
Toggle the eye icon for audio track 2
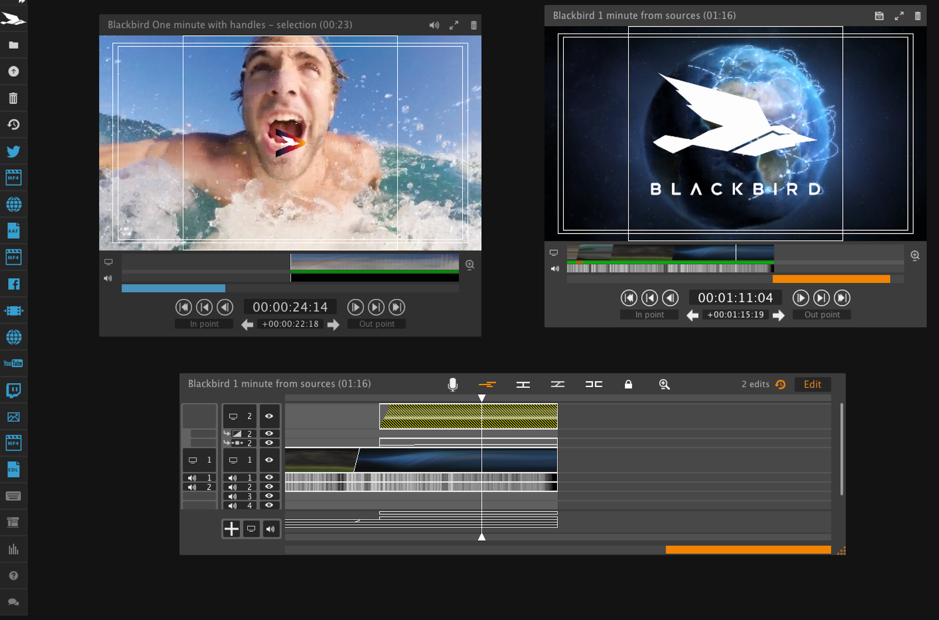pyautogui.click(x=269, y=487)
